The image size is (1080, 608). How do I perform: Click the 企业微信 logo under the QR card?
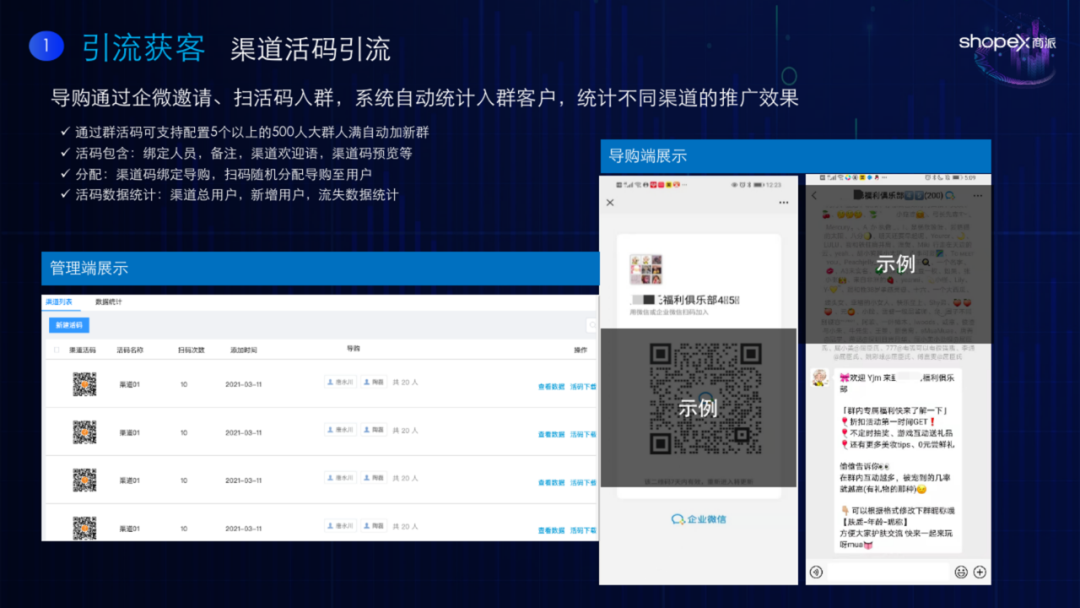tap(698, 519)
